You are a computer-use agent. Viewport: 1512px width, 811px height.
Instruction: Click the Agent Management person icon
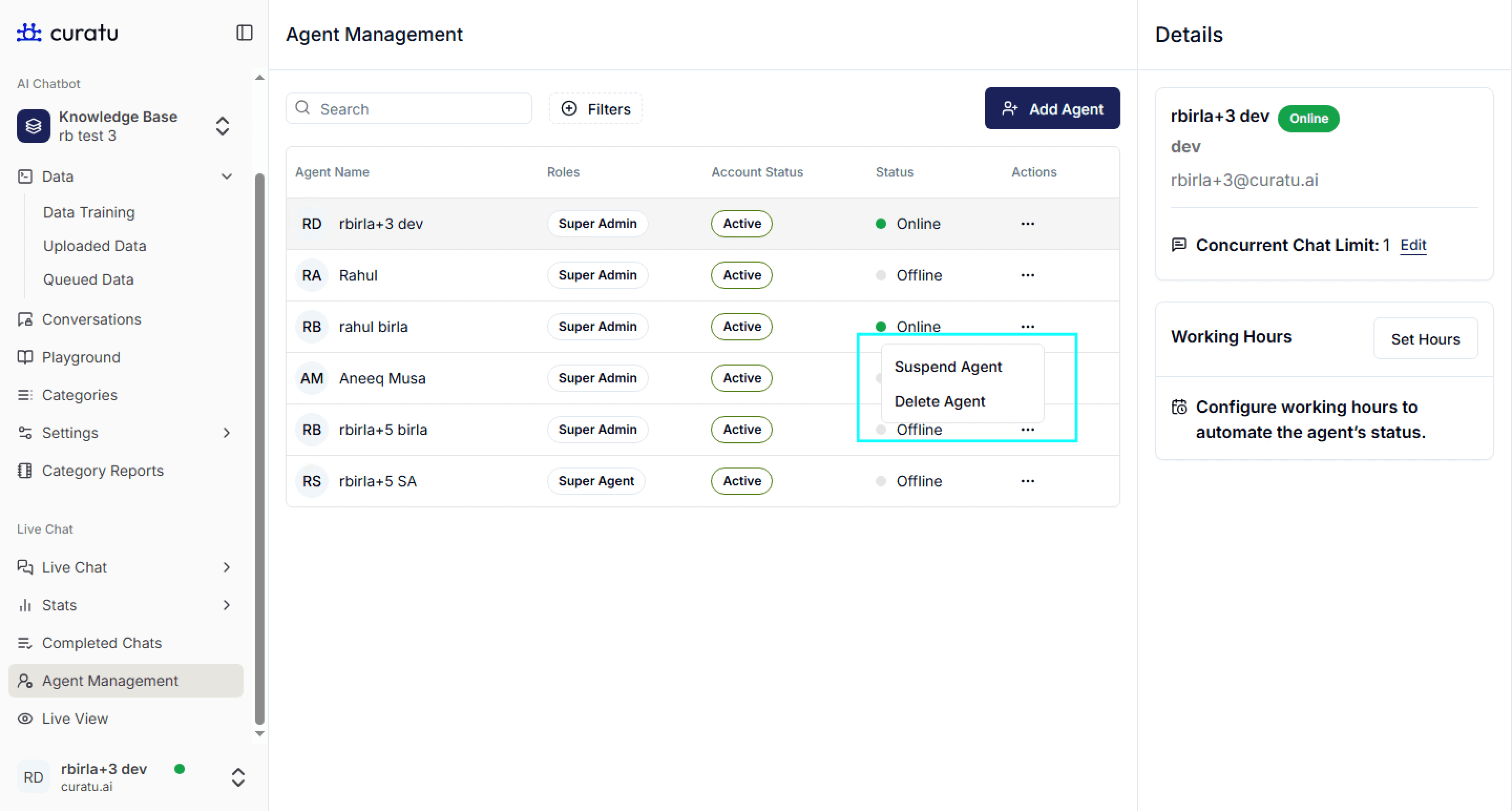[25, 680]
